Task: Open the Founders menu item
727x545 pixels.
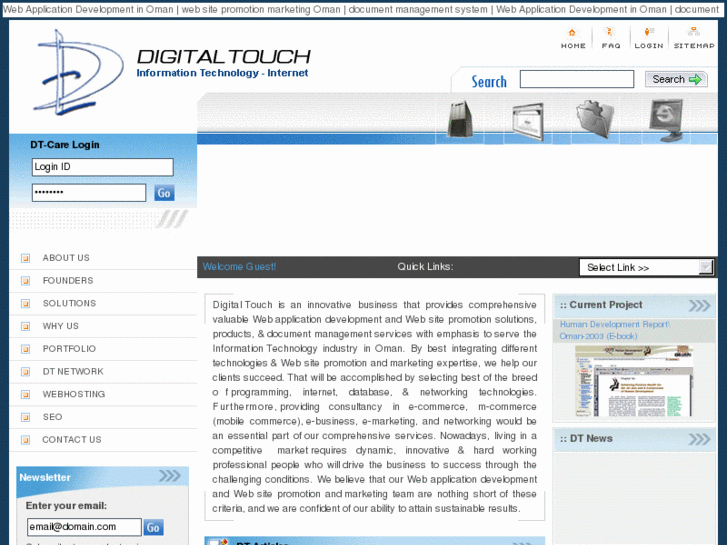Action: [68, 281]
